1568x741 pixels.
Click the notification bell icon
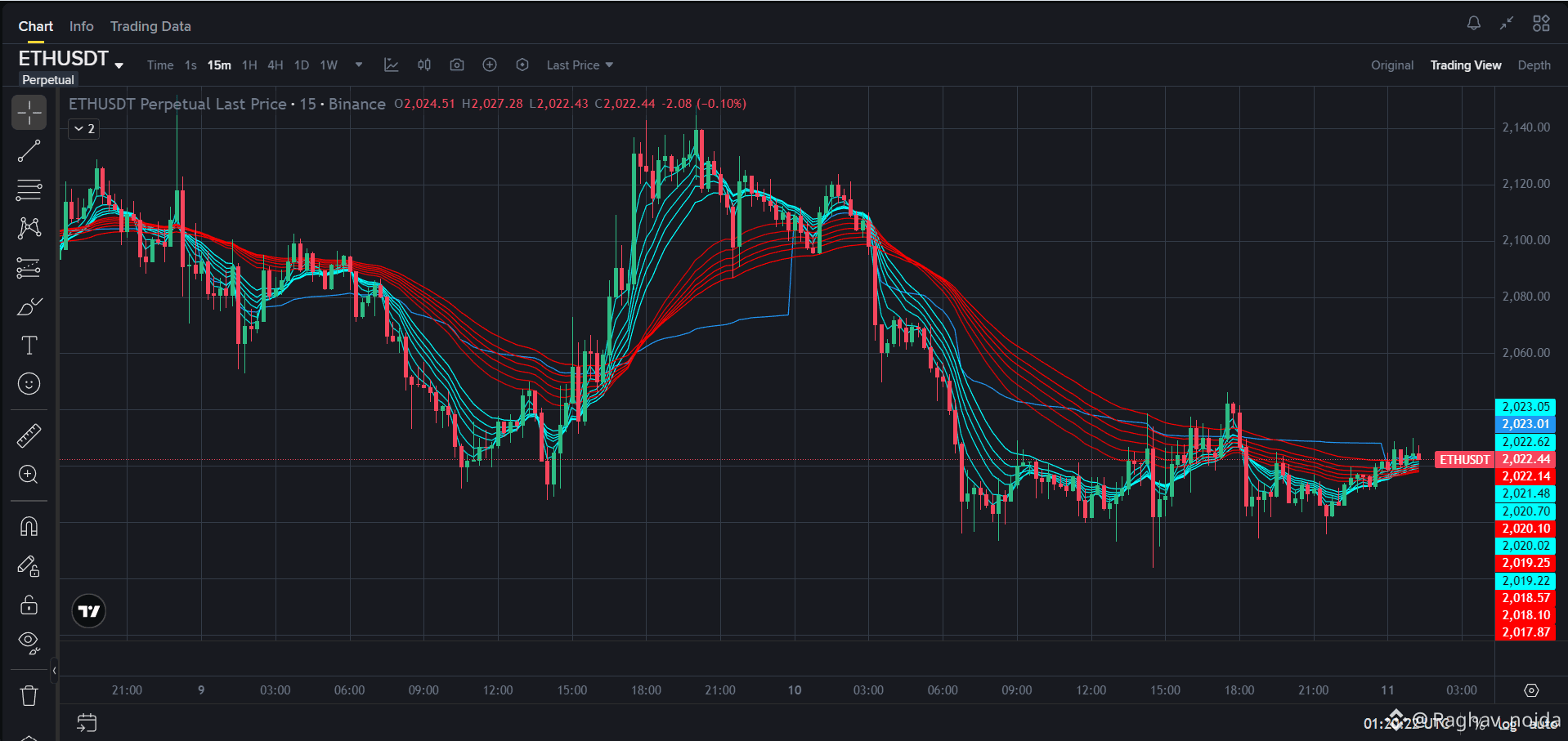pos(1474,24)
